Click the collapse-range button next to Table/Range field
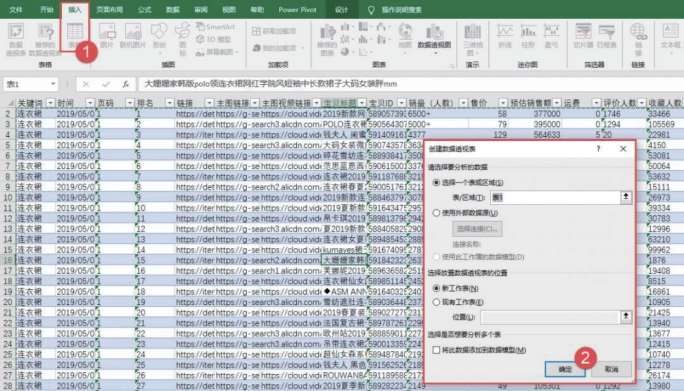Image resolution: width=684 pixels, height=391 pixels. click(626, 198)
